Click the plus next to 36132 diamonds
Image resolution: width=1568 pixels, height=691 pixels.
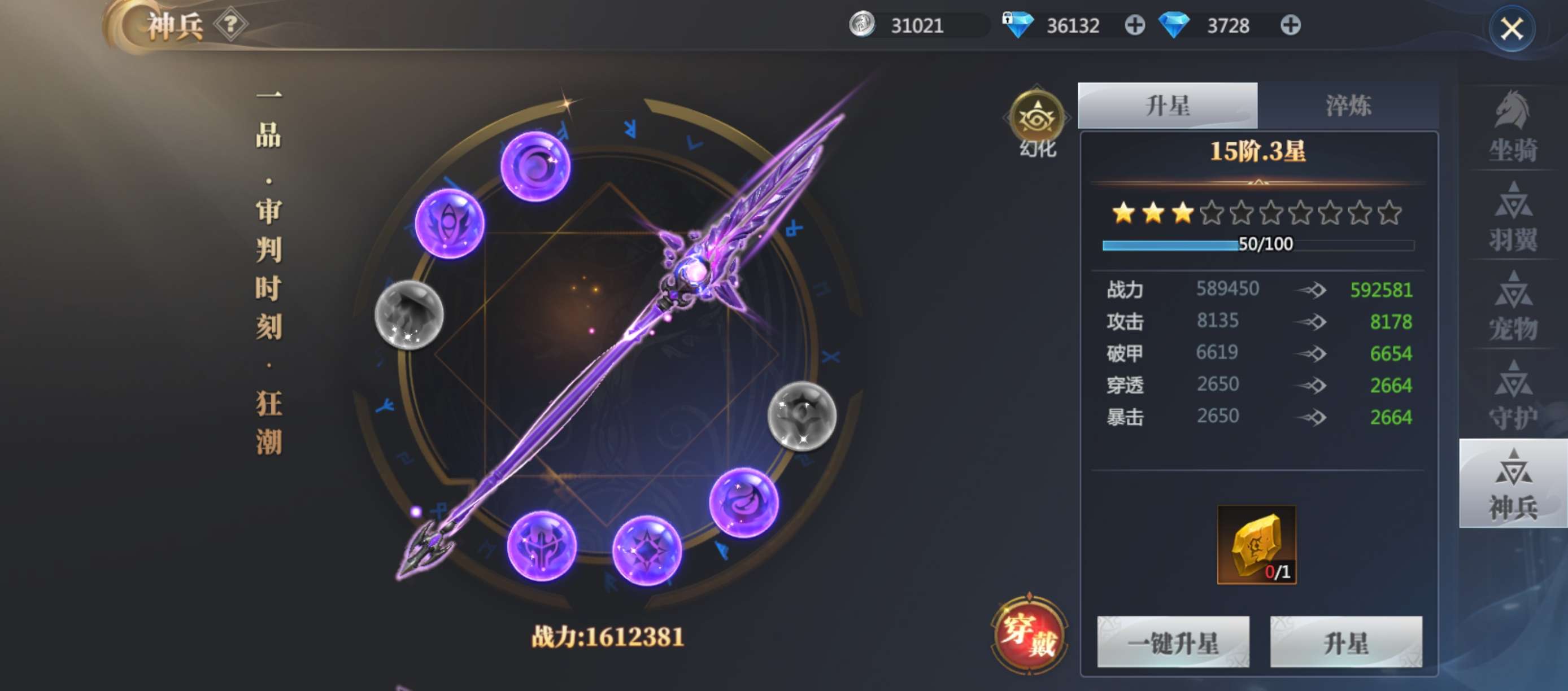click(x=1135, y=25)
